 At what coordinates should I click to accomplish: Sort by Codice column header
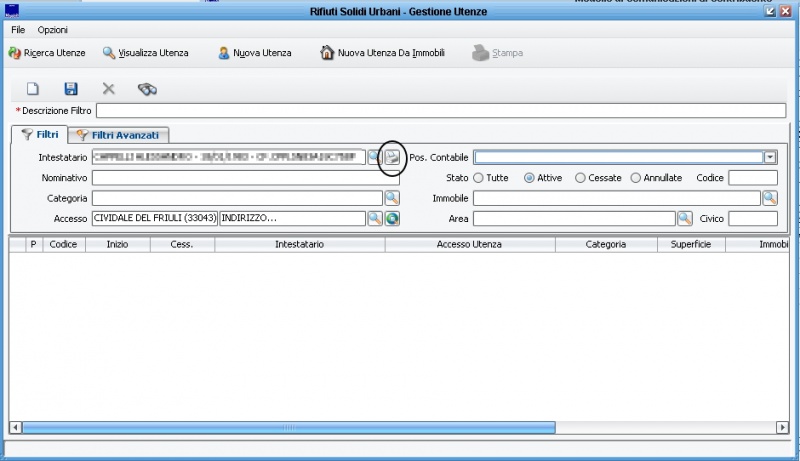(x=63, y=244)
